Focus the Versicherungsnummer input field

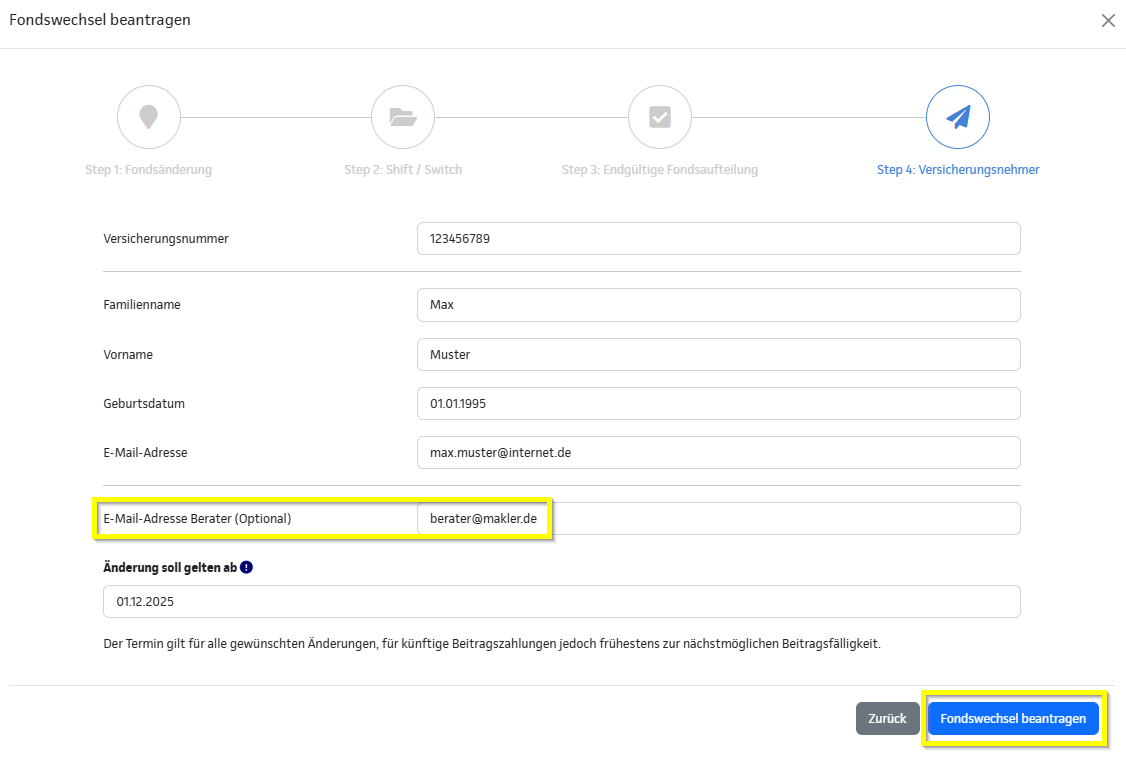(x=718, y=239)
